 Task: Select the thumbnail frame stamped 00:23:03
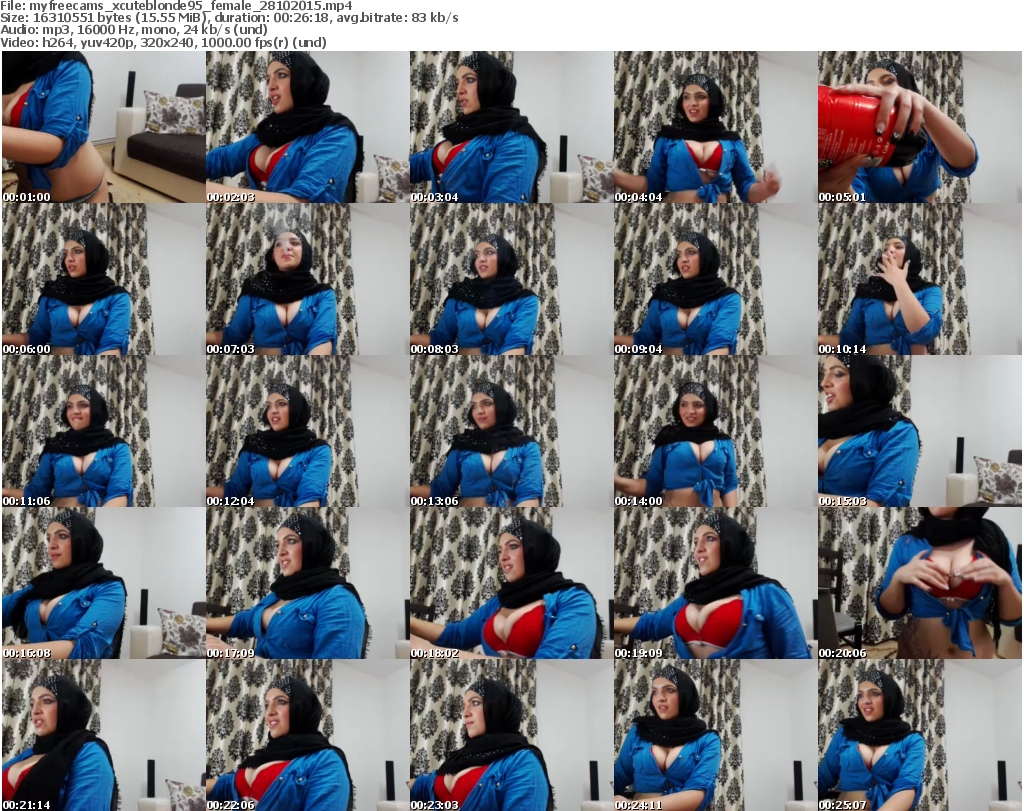tap(511, 735)
